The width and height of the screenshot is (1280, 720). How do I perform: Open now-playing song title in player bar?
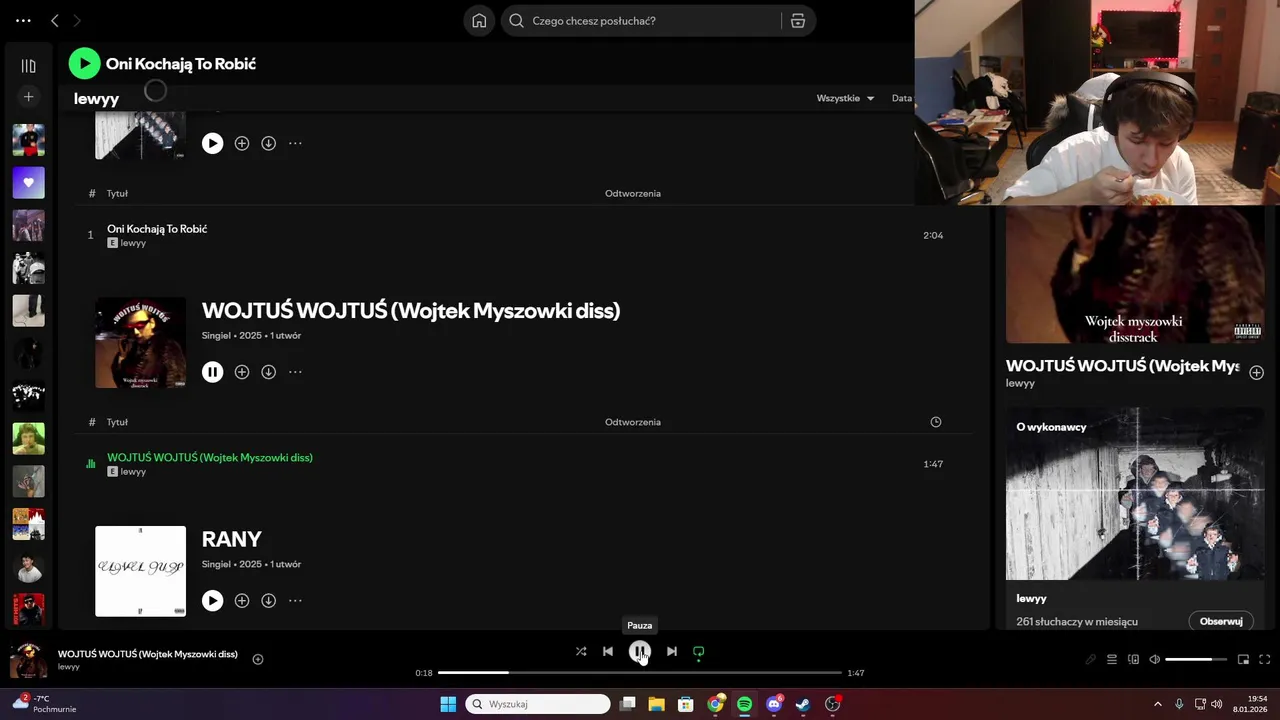coord(148,654)
